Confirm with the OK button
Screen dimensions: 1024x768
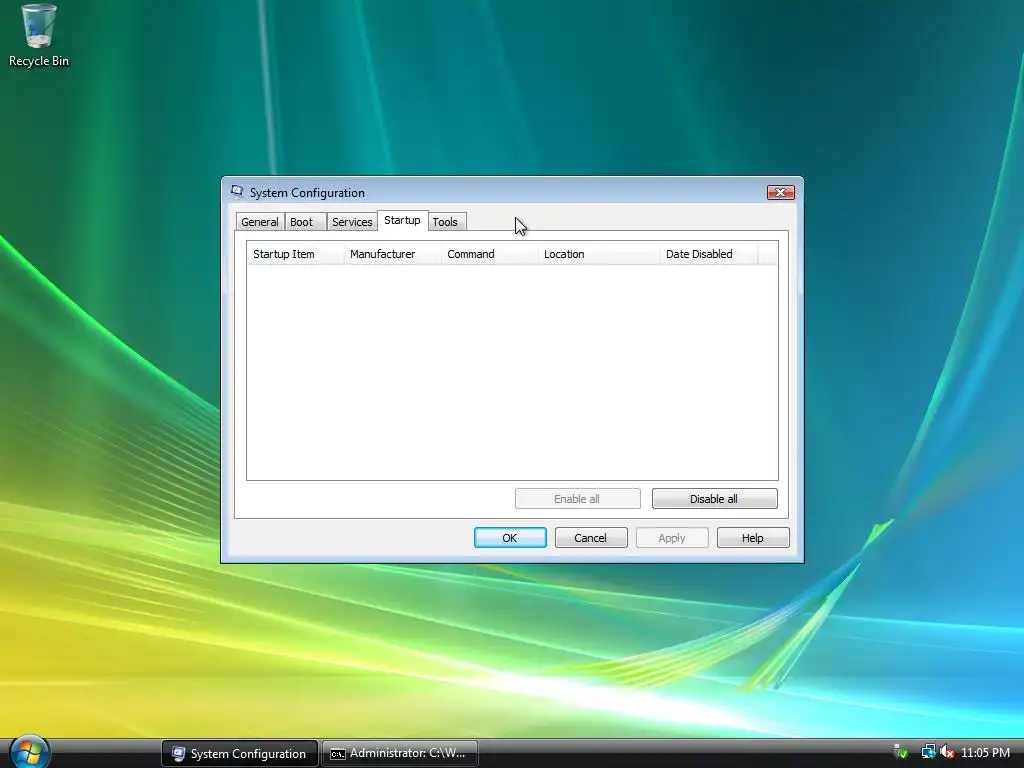[x=510, y=538]
